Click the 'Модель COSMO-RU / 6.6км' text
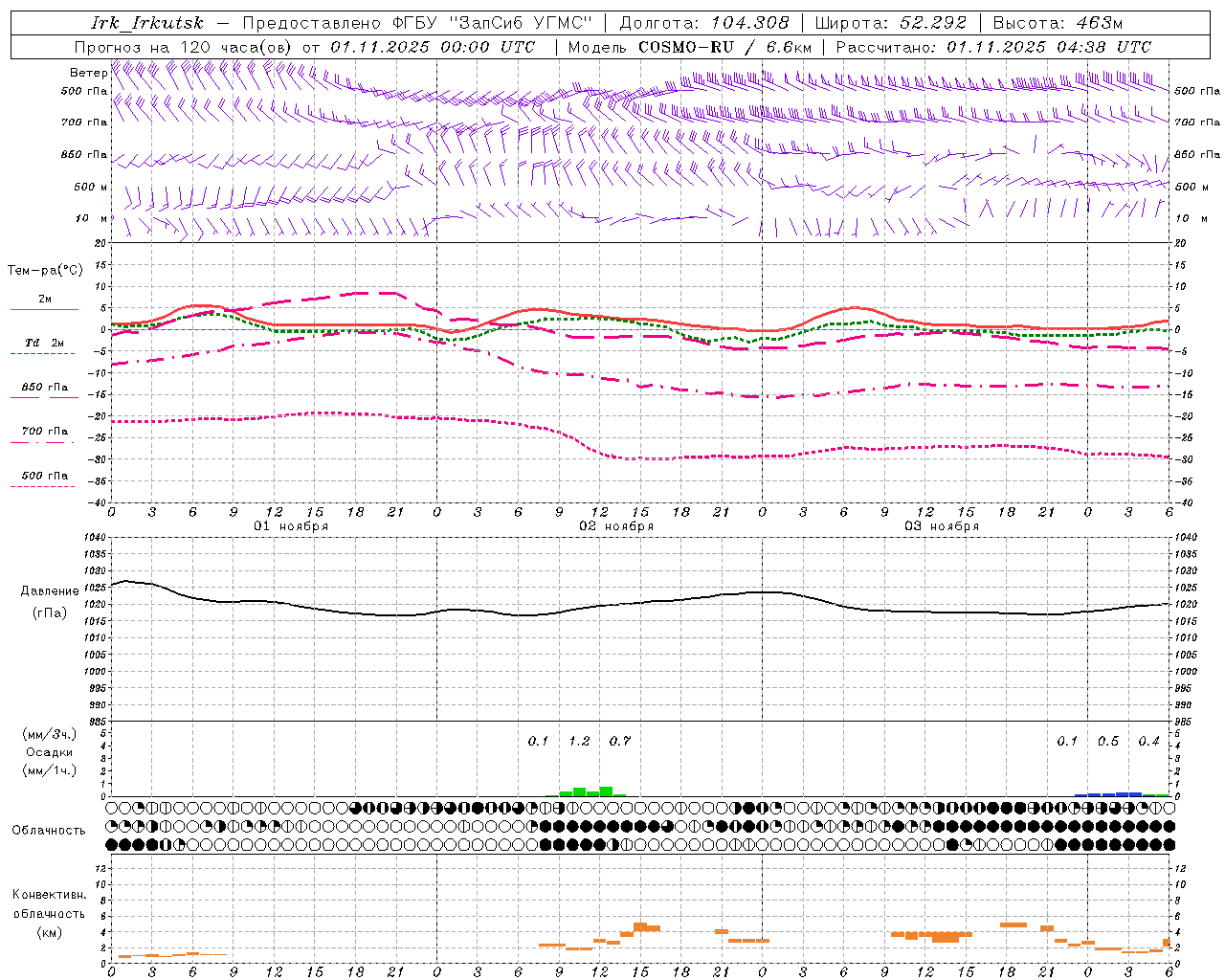This screenshot has height=980, width=1225. (x=690, y=47)
